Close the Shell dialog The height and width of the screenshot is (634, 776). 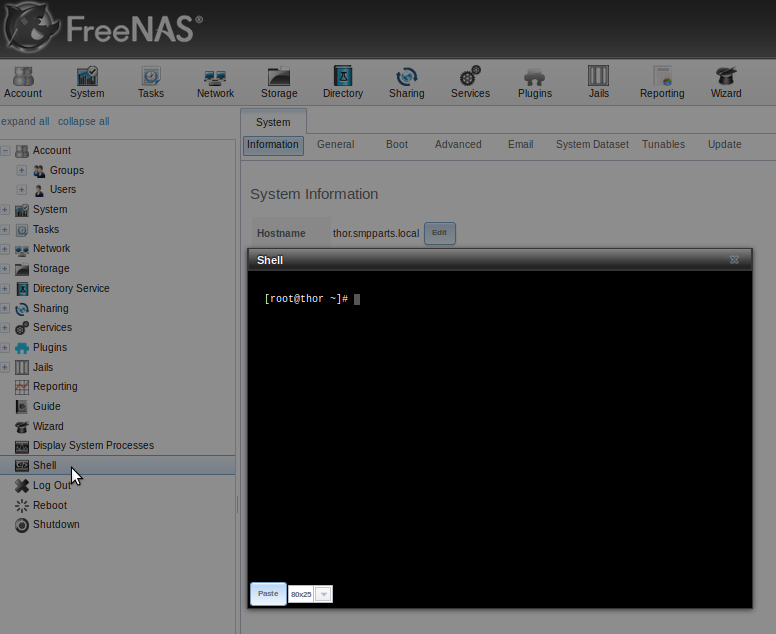(734, 260)
